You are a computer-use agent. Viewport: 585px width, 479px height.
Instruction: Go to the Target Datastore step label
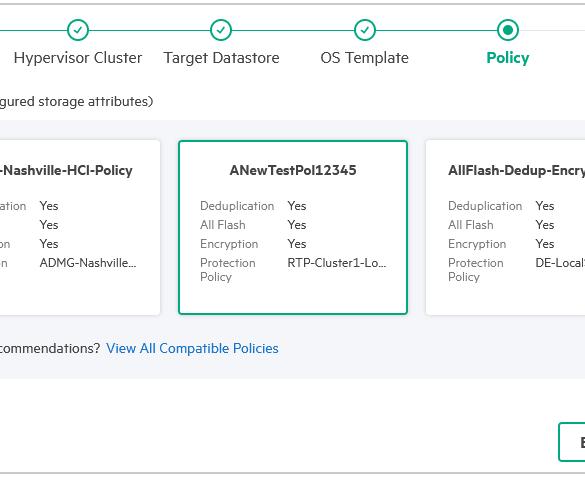(221, 58)
